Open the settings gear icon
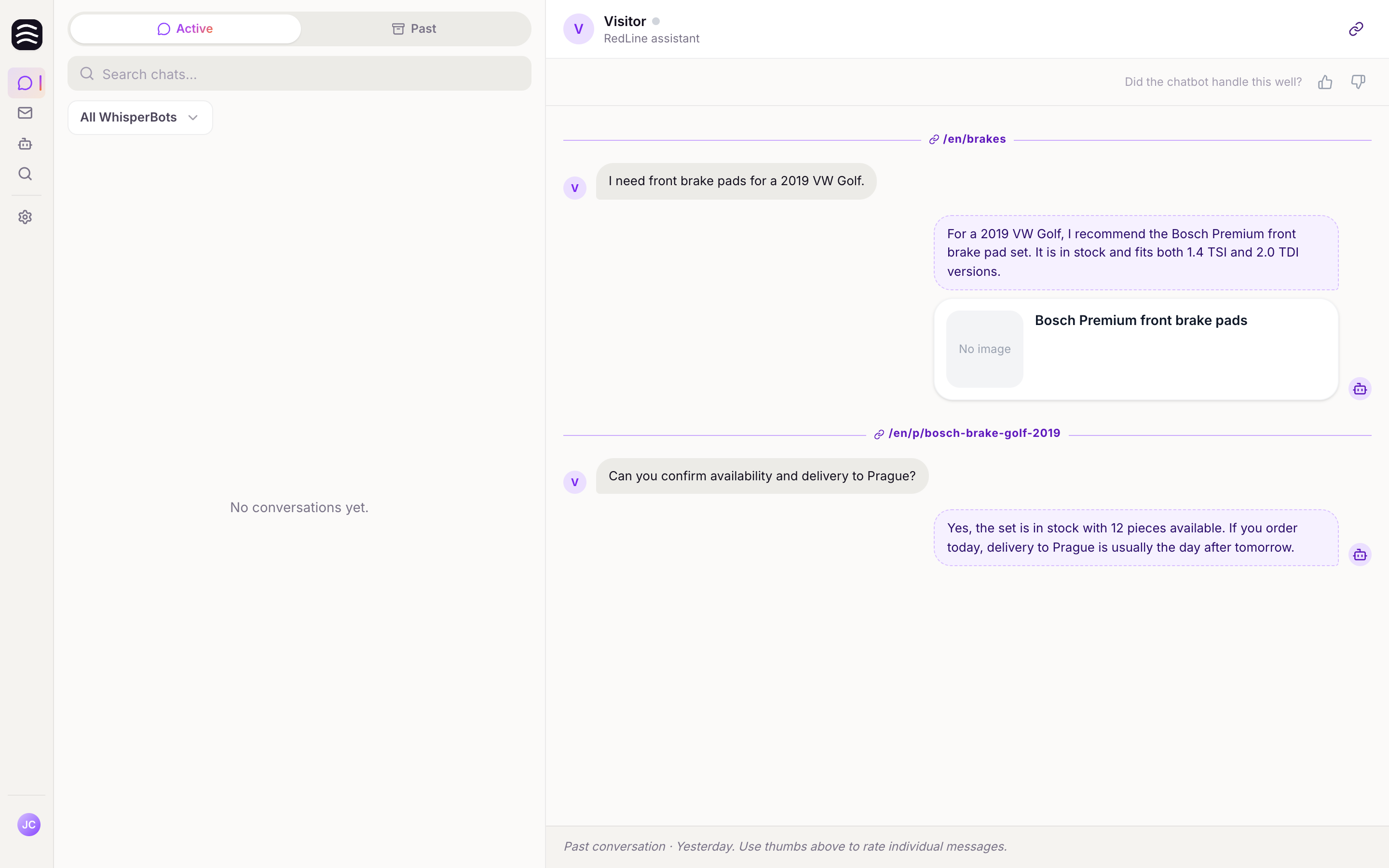Viewport: 1389px width, 868px height. point(25,217)
